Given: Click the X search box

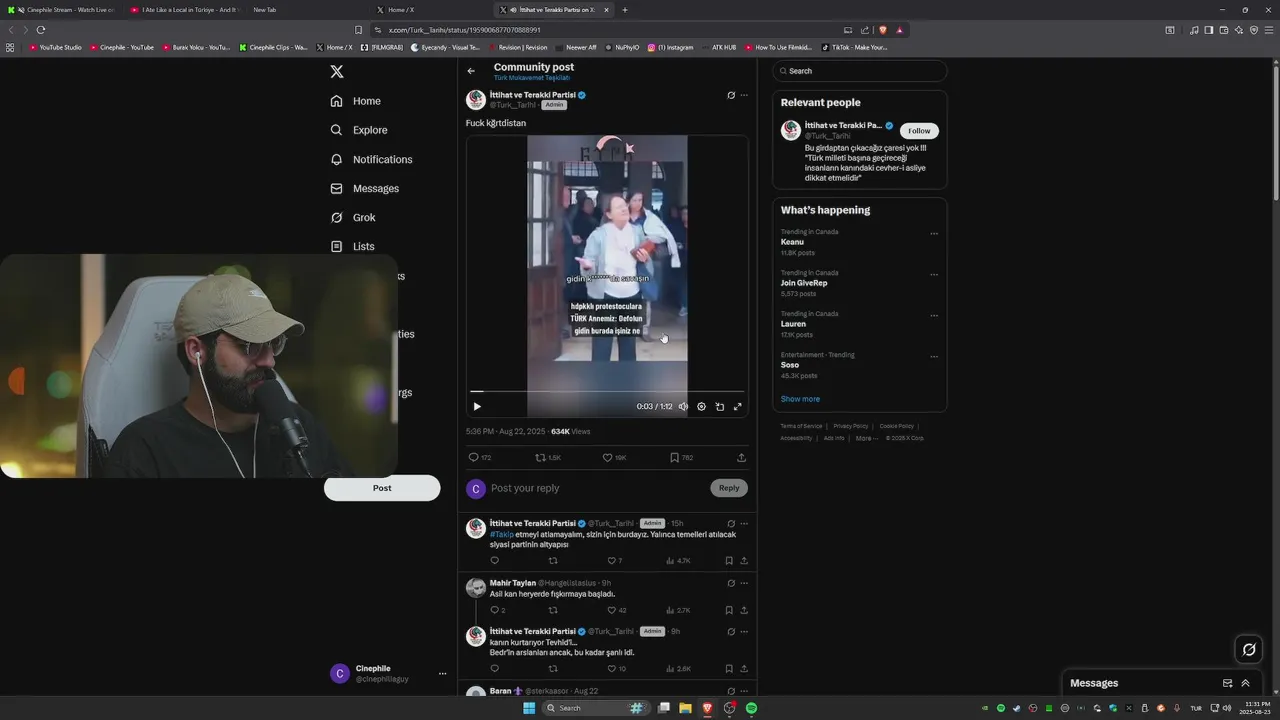Looking at the screenshot, I should [x=860, y=71].
